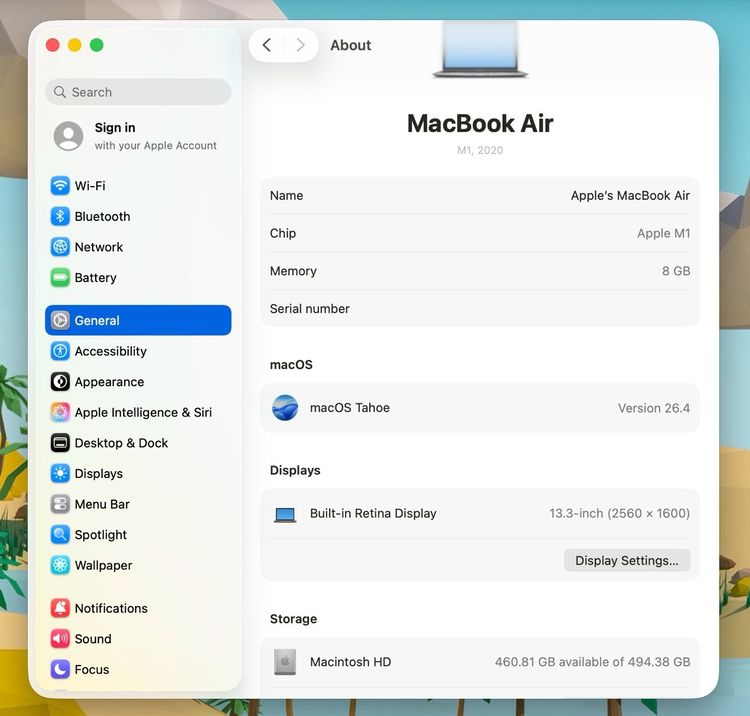
Task: Click the Apple M1 chip value
Action: click(663, 233)
